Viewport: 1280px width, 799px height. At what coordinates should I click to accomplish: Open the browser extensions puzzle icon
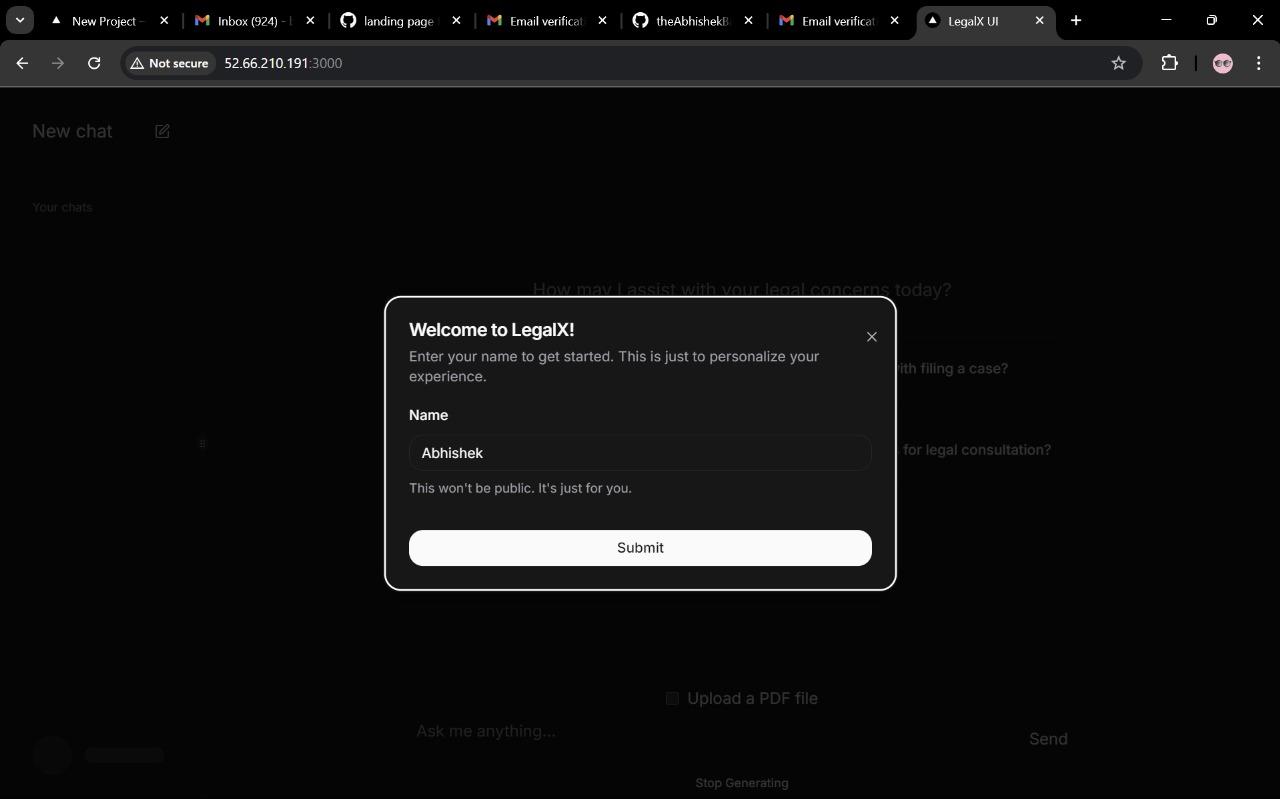[x=1169, y=63]
